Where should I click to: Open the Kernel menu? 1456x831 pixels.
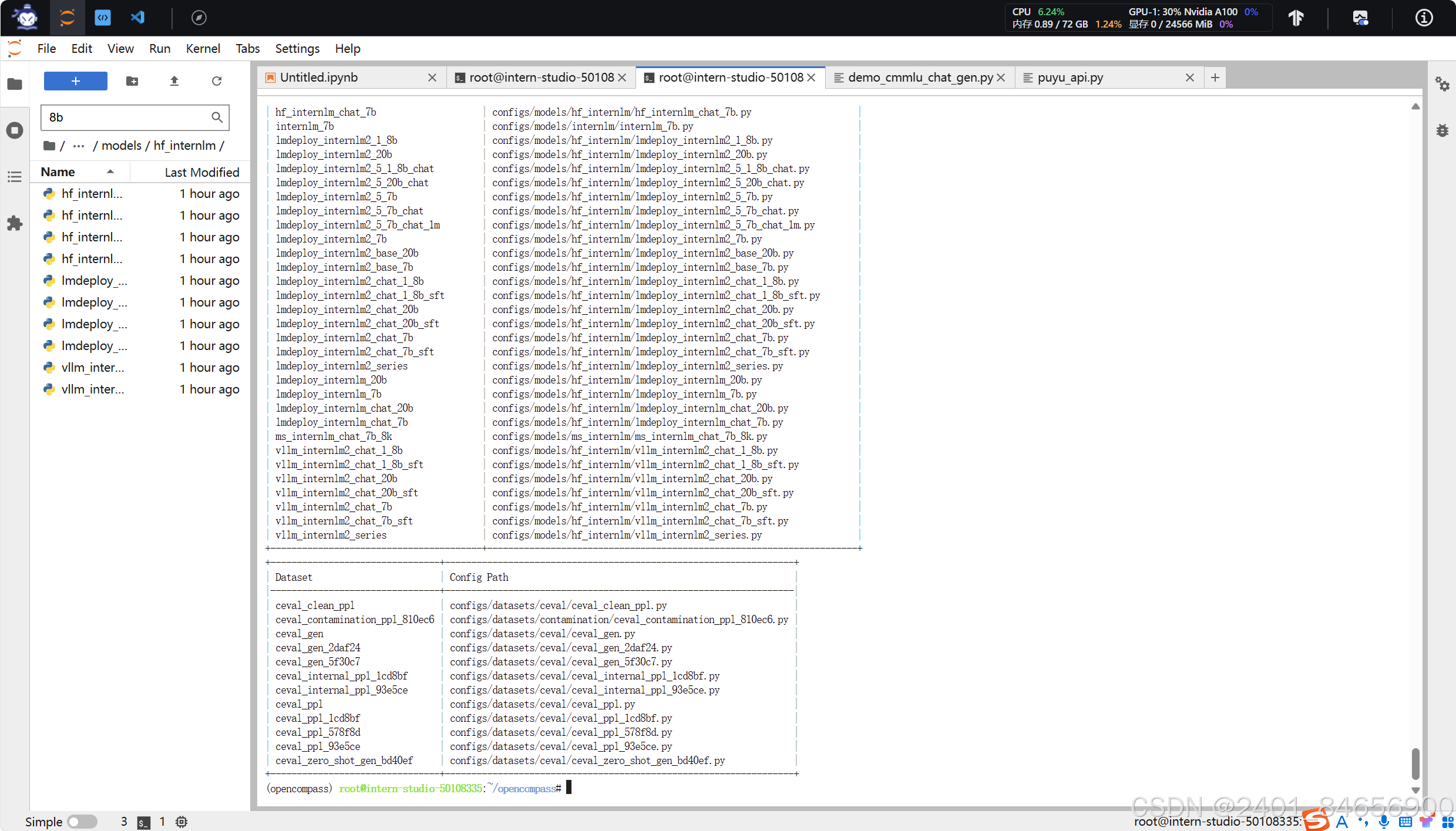coord(203,49)
